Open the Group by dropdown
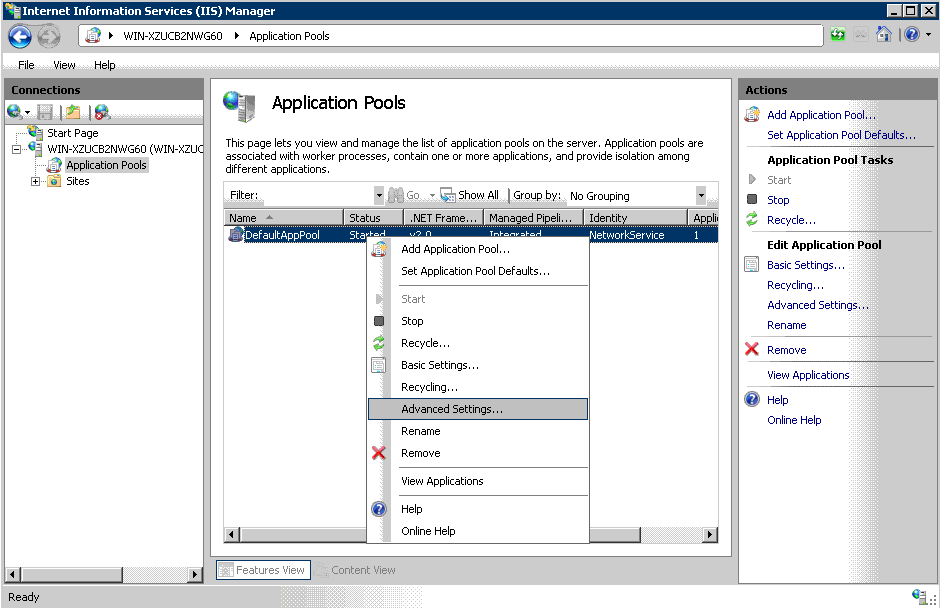The height and width of the screenshot is (608, 940). point(701,196)
